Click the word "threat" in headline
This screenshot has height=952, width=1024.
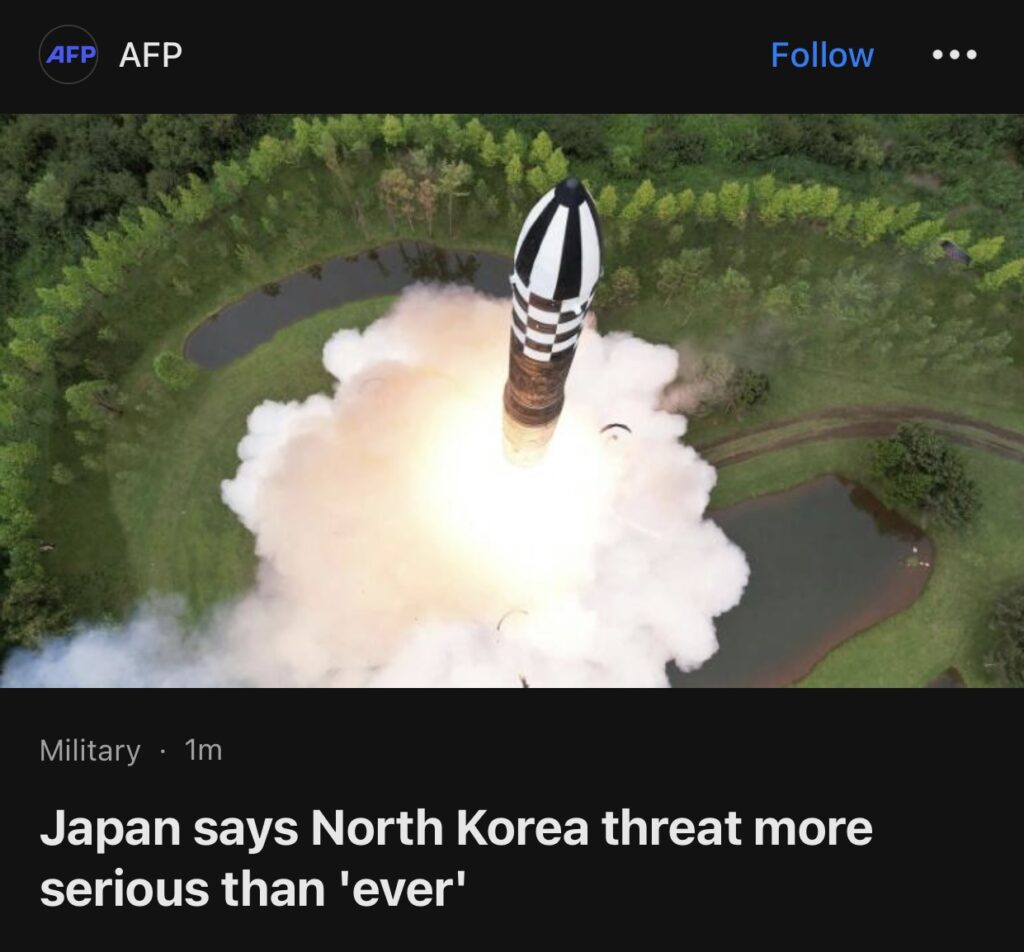[673, 827]
